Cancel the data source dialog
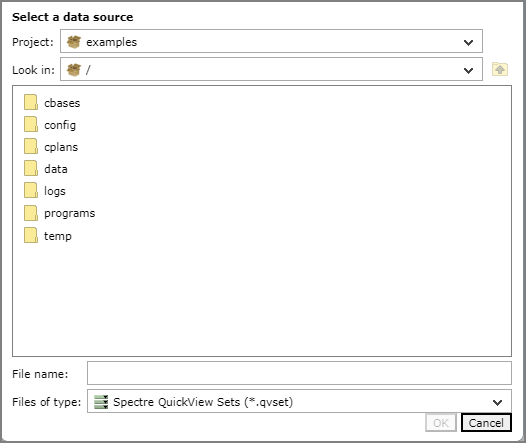 [486, 423]
